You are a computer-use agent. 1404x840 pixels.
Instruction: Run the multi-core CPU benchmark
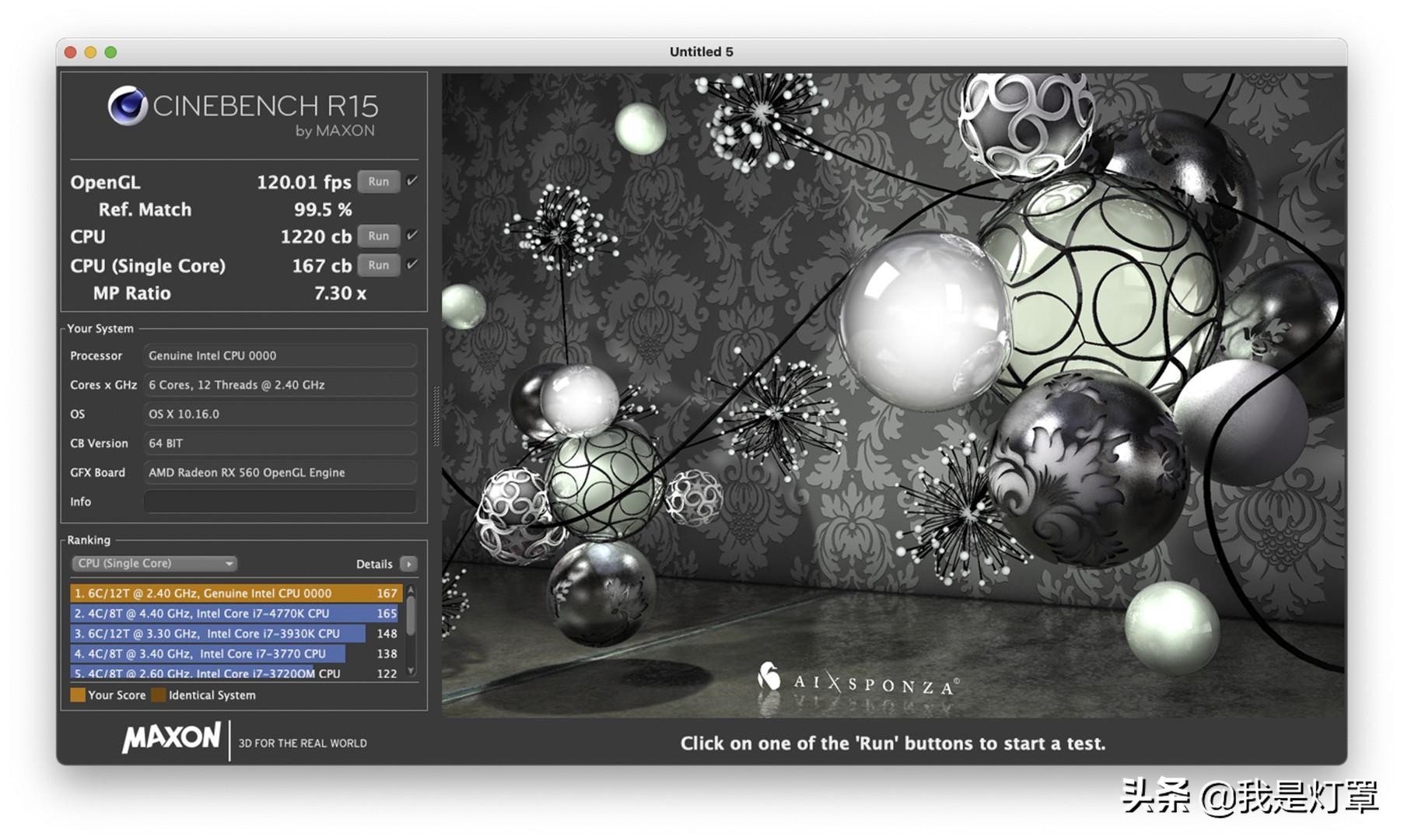(x=379, y=236)
